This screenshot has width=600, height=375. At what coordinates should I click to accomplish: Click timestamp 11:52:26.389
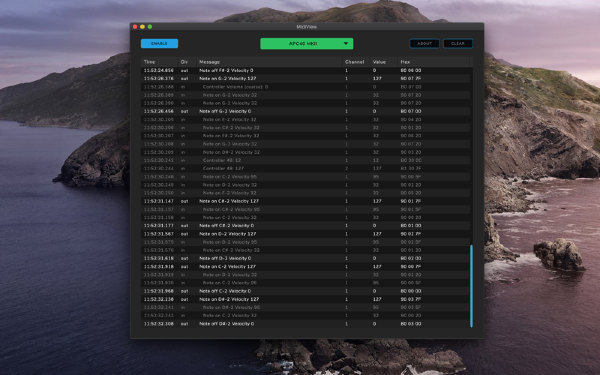(x=158, y=95)
